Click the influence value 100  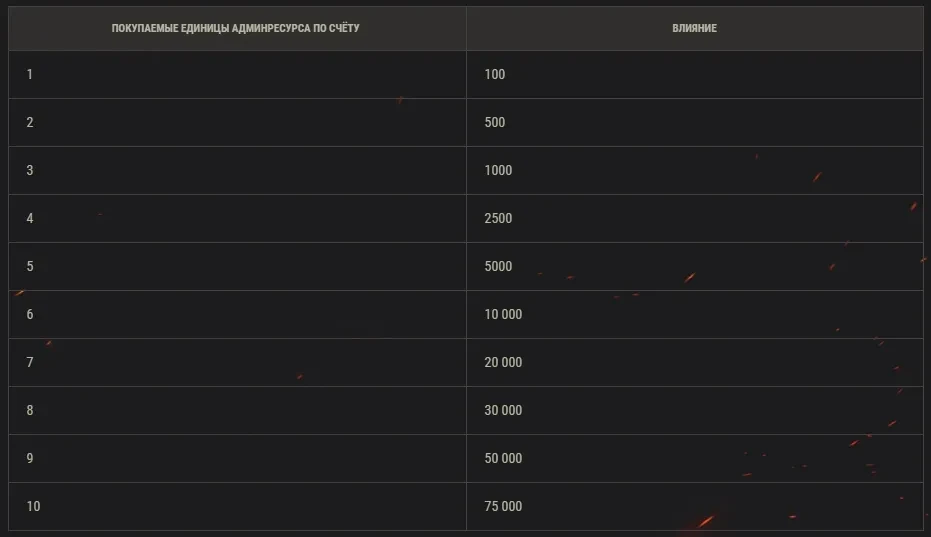point(494,74)
